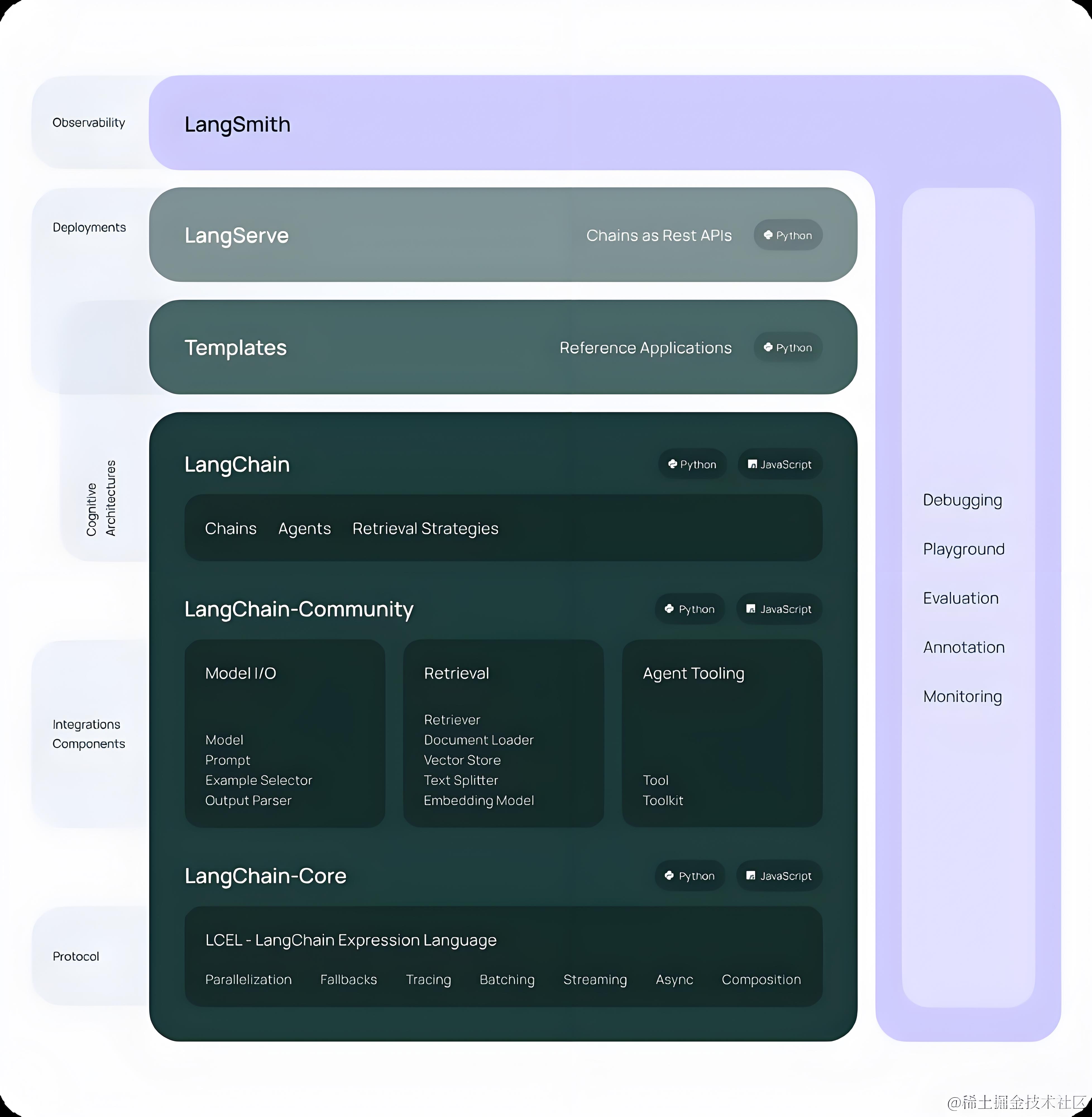The image size is (1092, 1117).
Task: Select the Python badge on LangServe row
Action: coord(788,235)
